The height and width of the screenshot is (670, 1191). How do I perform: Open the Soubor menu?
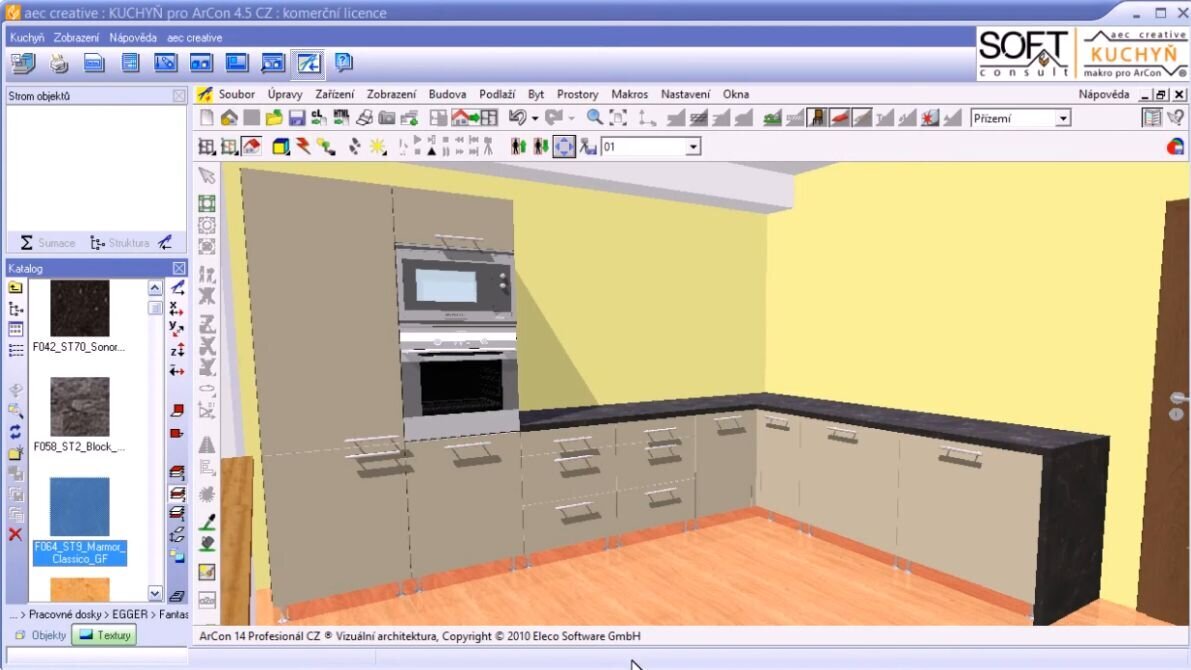[237, 94]
